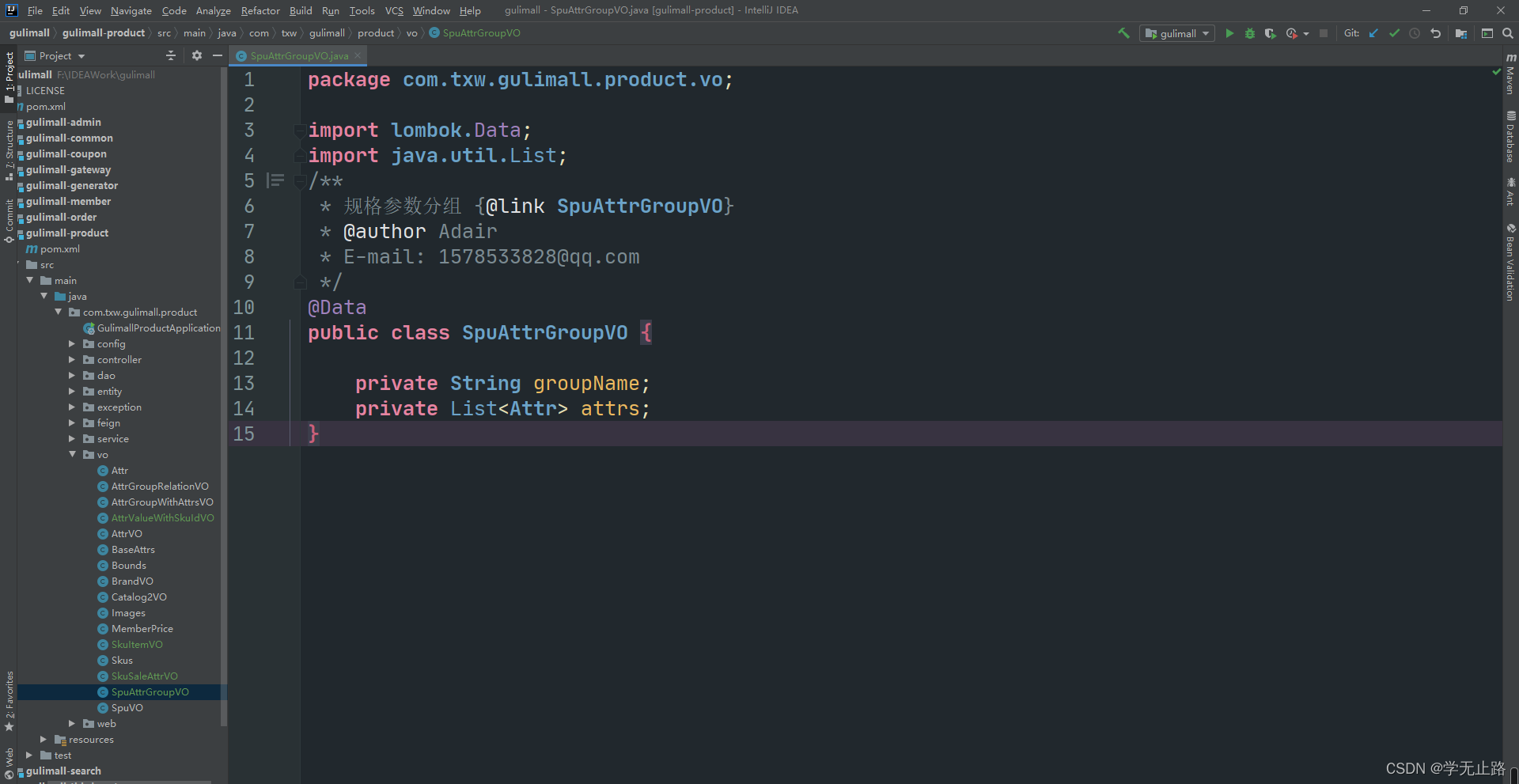Run the gulimall configuration
Image resolution: width=1519 pixels, height=784 pixels.
[1229, 33]
